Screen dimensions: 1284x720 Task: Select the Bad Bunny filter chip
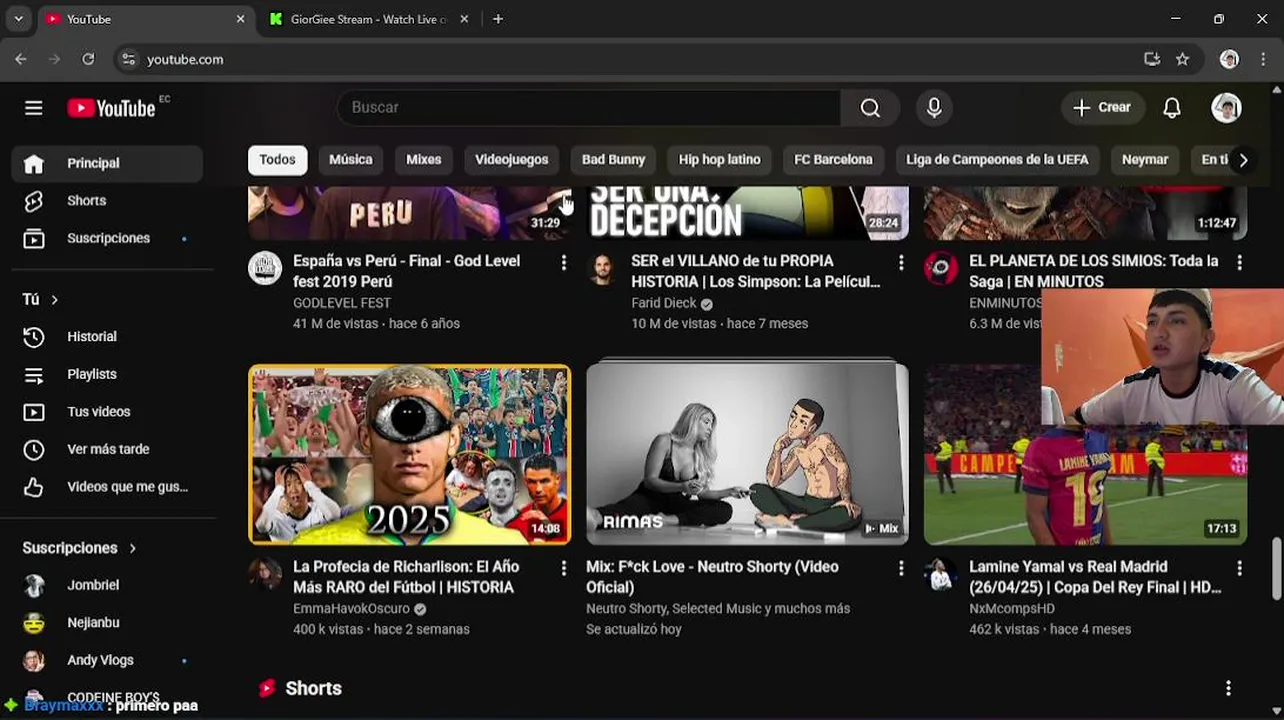[613, 160]
